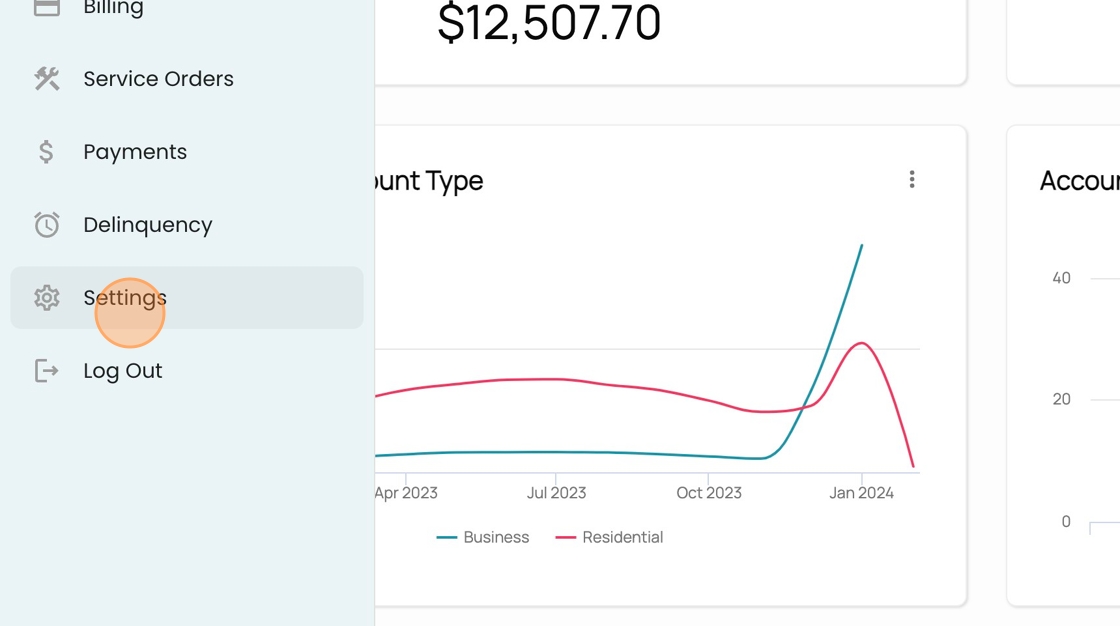This screenshot has height=626, width=1120.
Task: Click the Payments dollar sign icon
Action: (x=46, y=151)
